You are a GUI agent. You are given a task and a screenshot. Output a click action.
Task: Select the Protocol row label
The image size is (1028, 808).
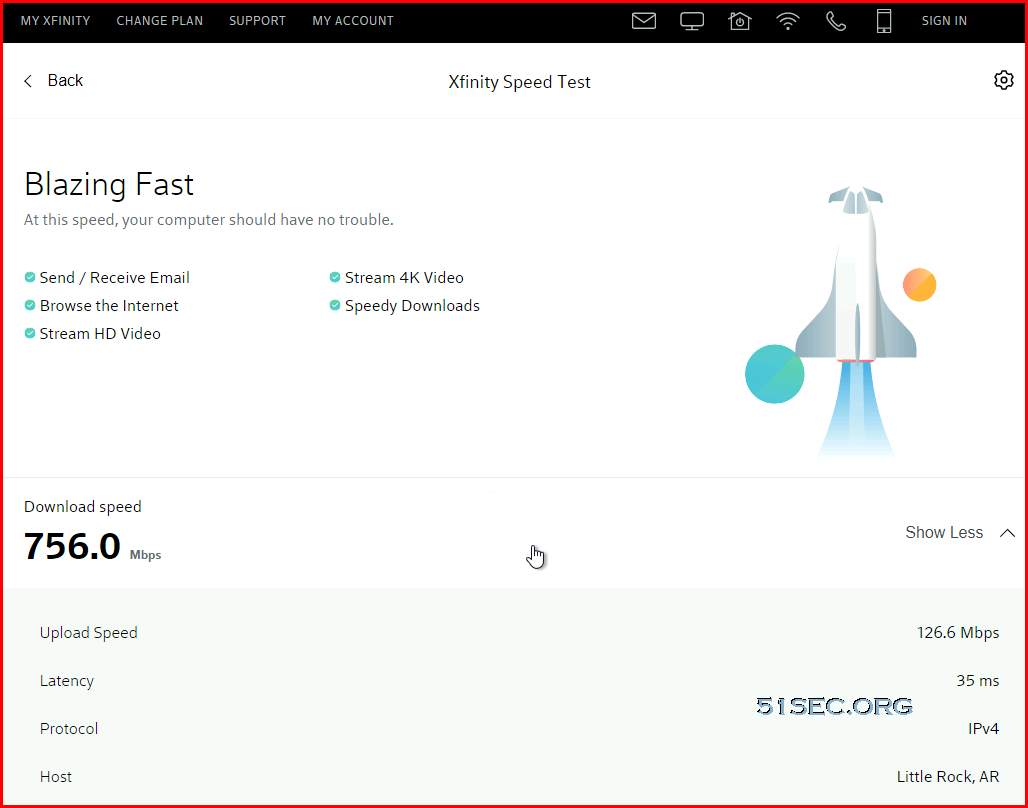click(69, 729)
